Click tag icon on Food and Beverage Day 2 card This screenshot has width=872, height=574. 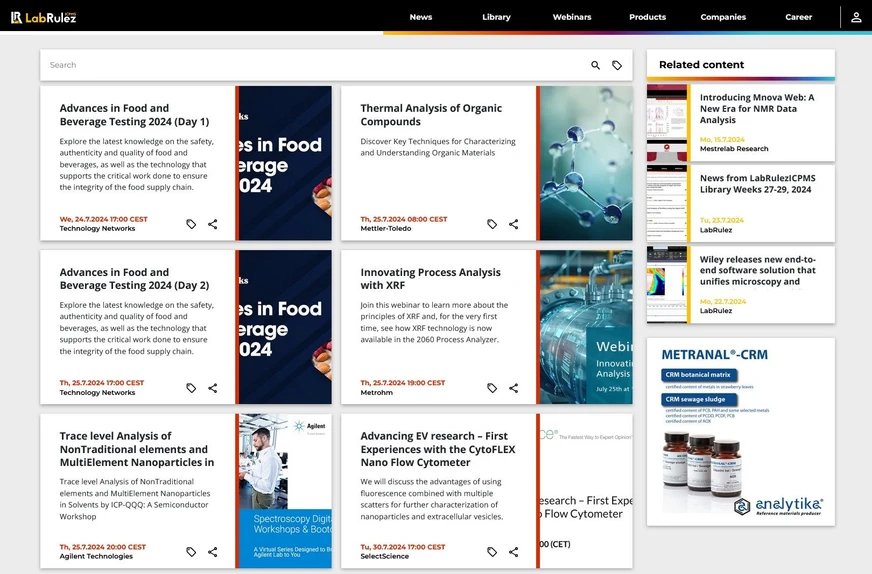[191, 388]
